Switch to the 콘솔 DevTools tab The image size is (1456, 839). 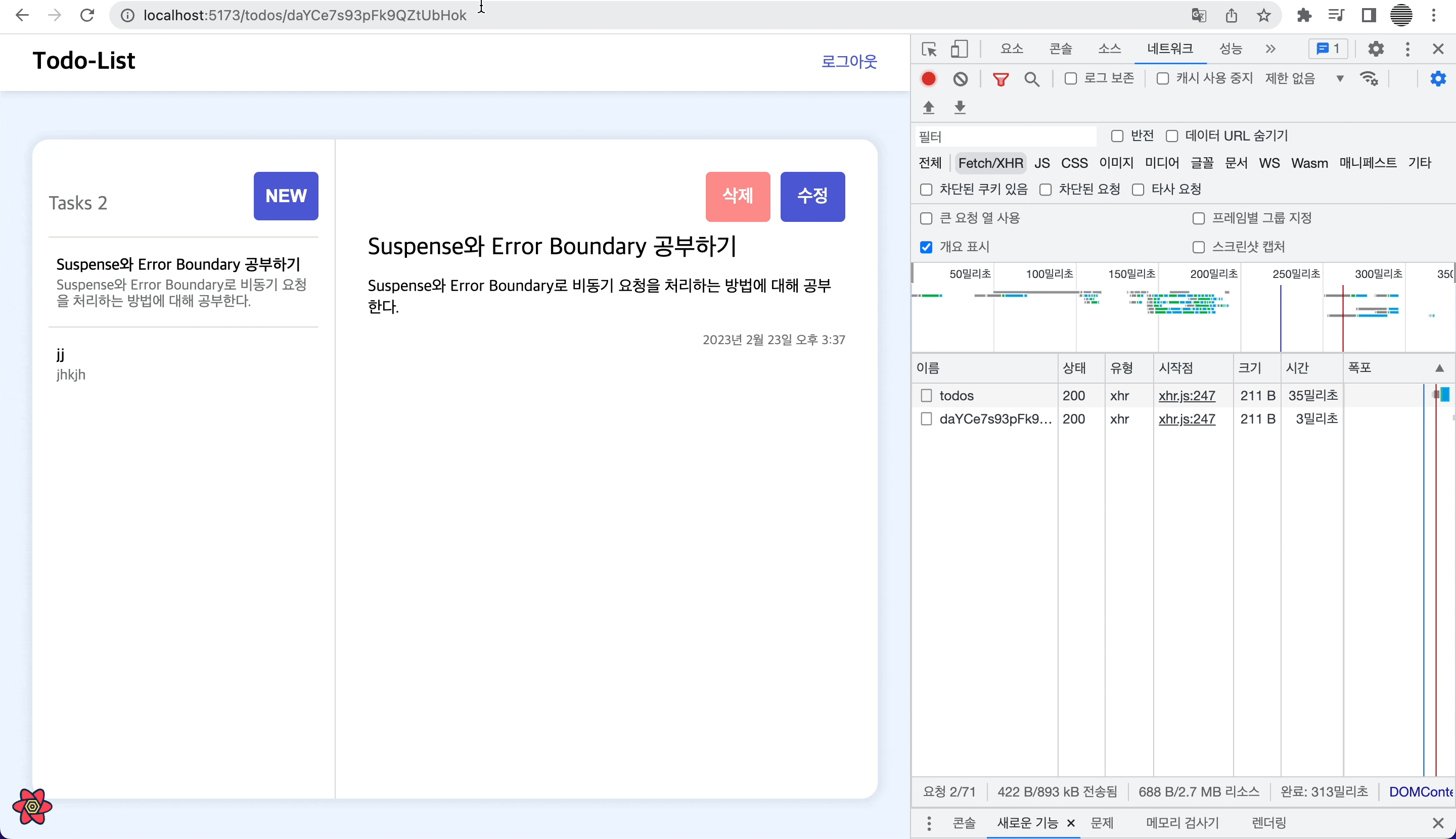(x=1061, y=49)
